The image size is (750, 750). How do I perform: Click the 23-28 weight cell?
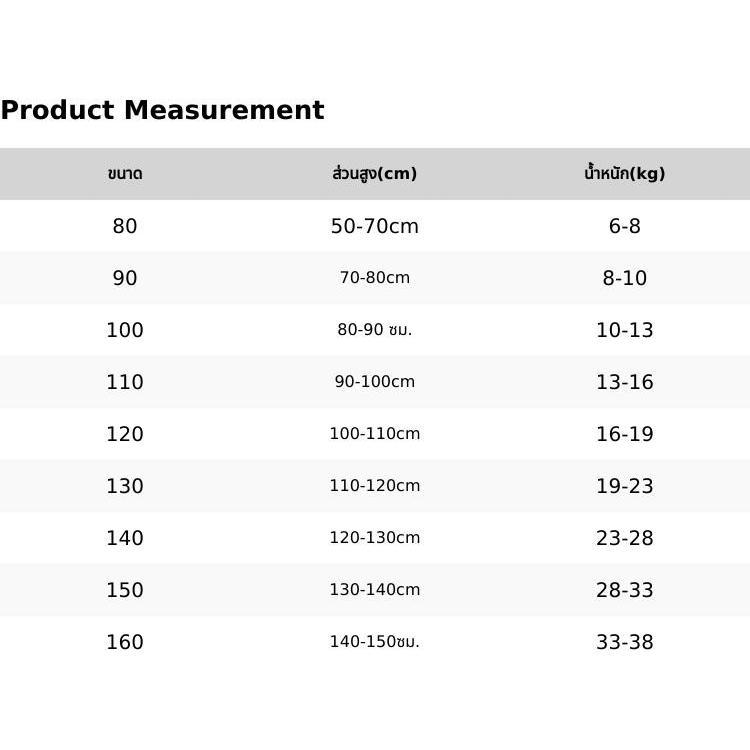click(x=624, y=538)
